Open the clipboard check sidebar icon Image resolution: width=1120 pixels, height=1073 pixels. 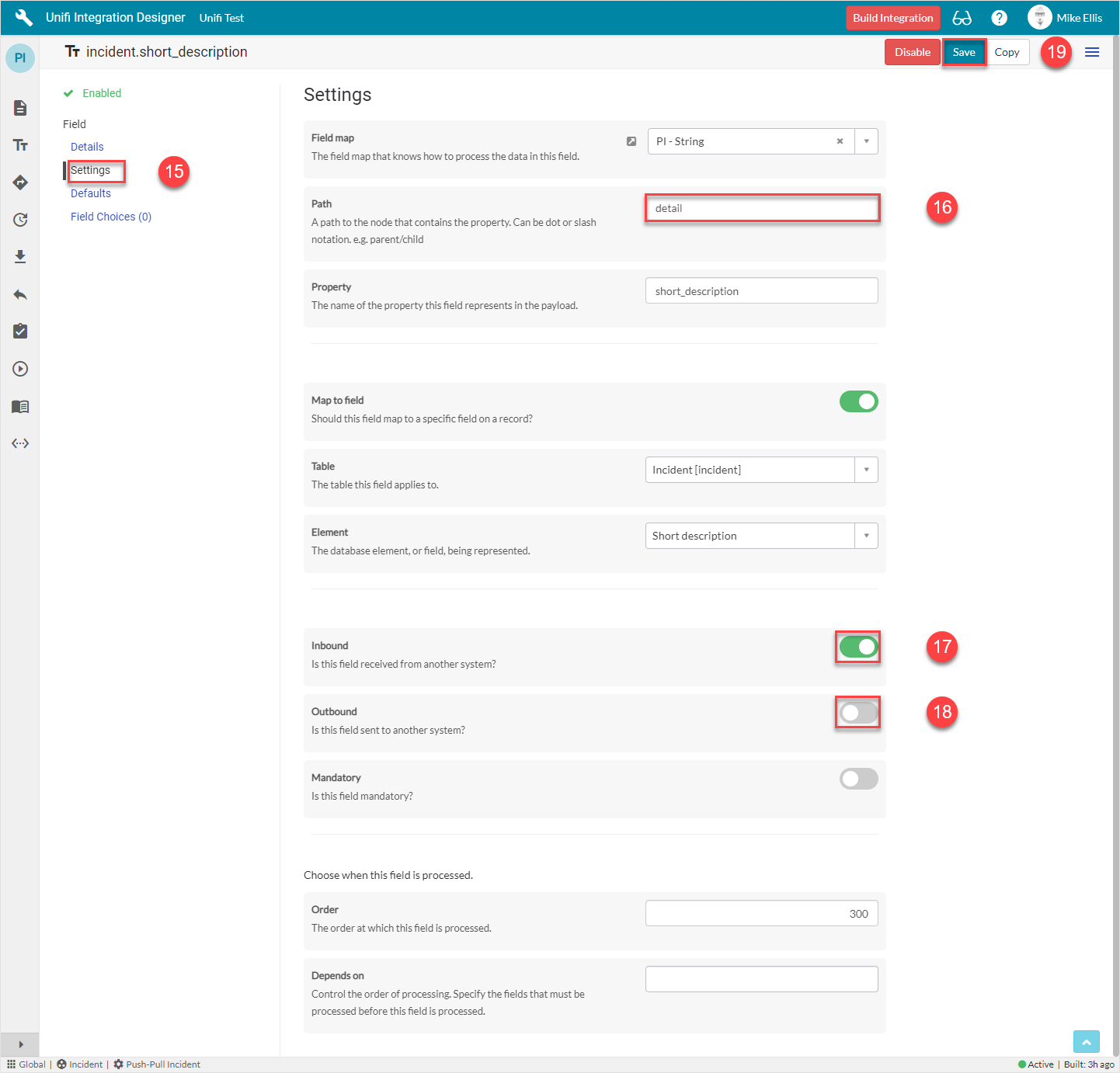(20, 332)
